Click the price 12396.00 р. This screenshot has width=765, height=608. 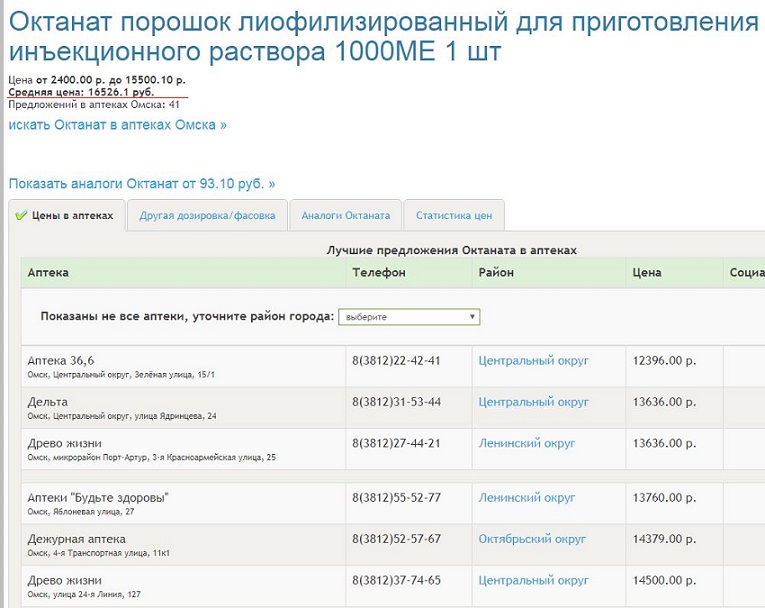click(664, 361)
